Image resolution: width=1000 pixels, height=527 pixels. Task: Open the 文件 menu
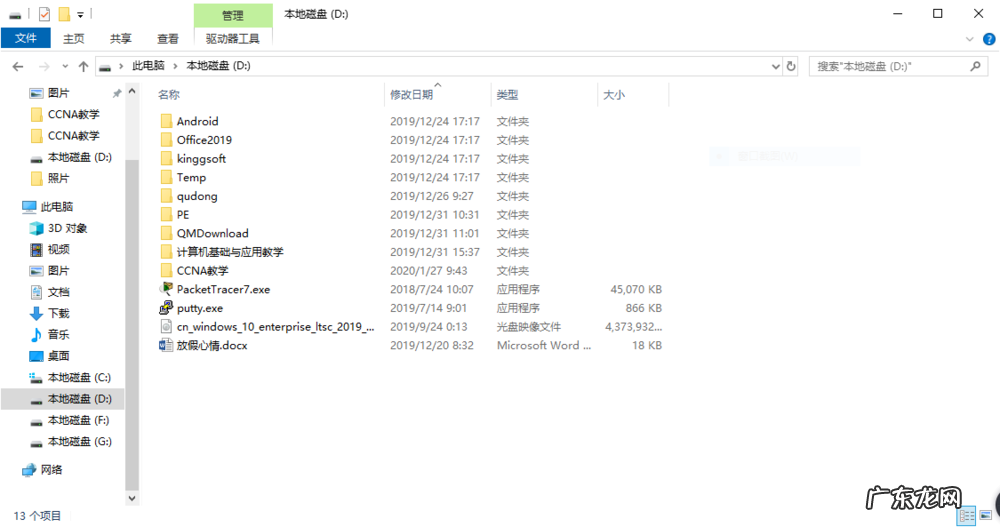(26, 38)
